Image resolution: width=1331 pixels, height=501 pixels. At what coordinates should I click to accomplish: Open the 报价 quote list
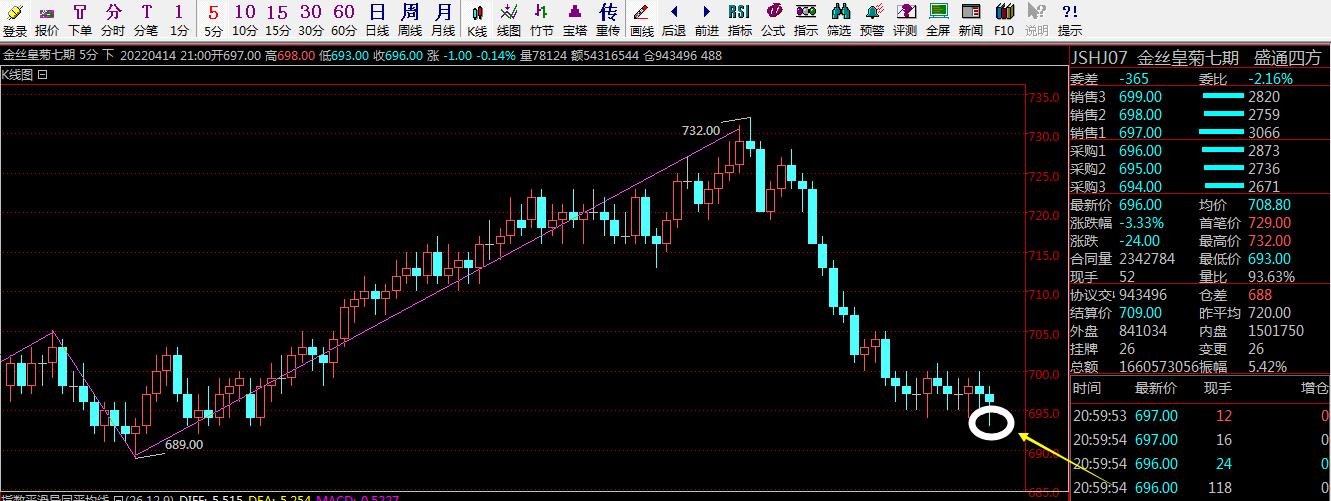(x=47, y=19)
